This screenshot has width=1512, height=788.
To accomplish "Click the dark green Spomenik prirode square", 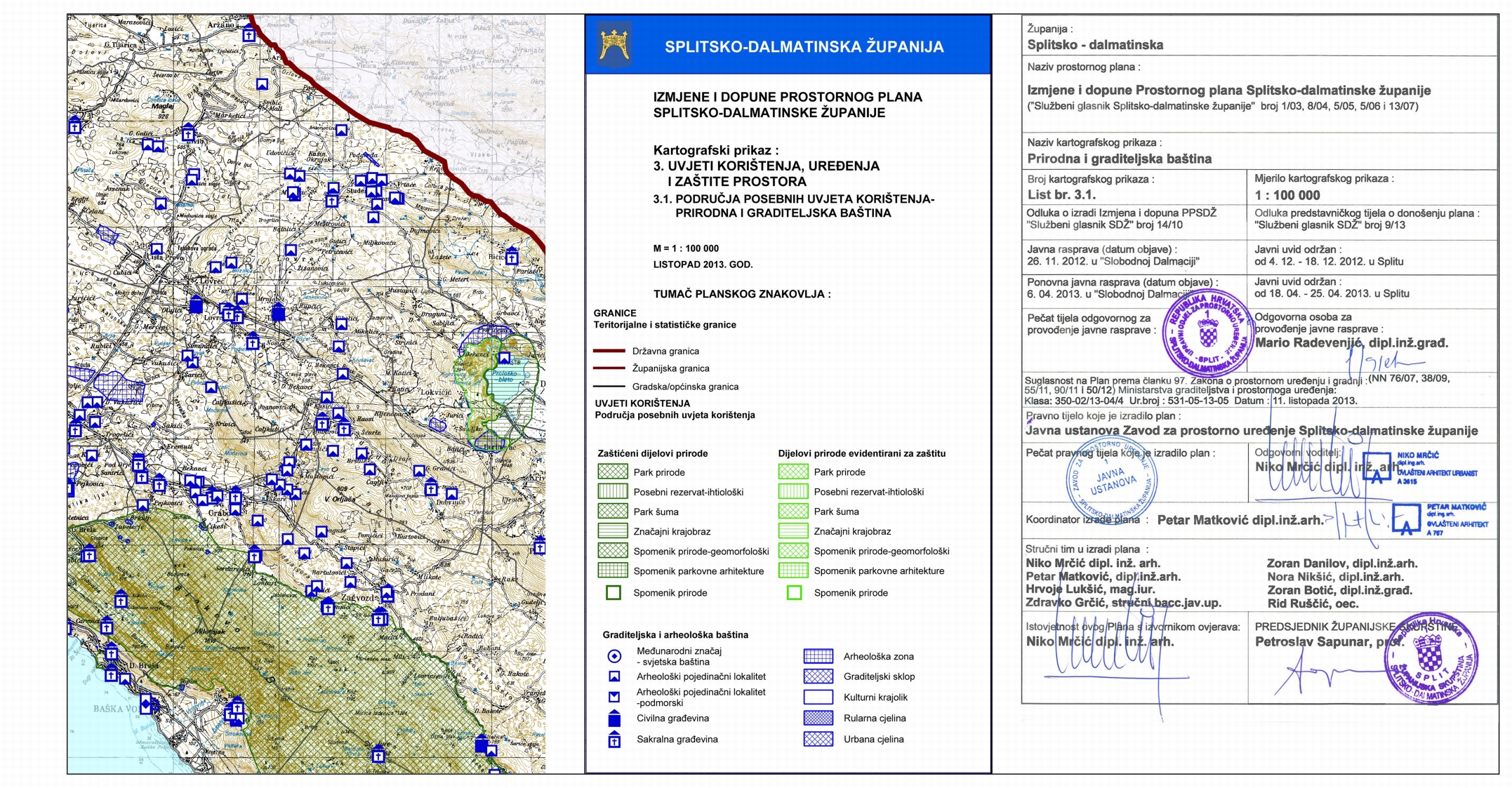I will tap(614, 593).
